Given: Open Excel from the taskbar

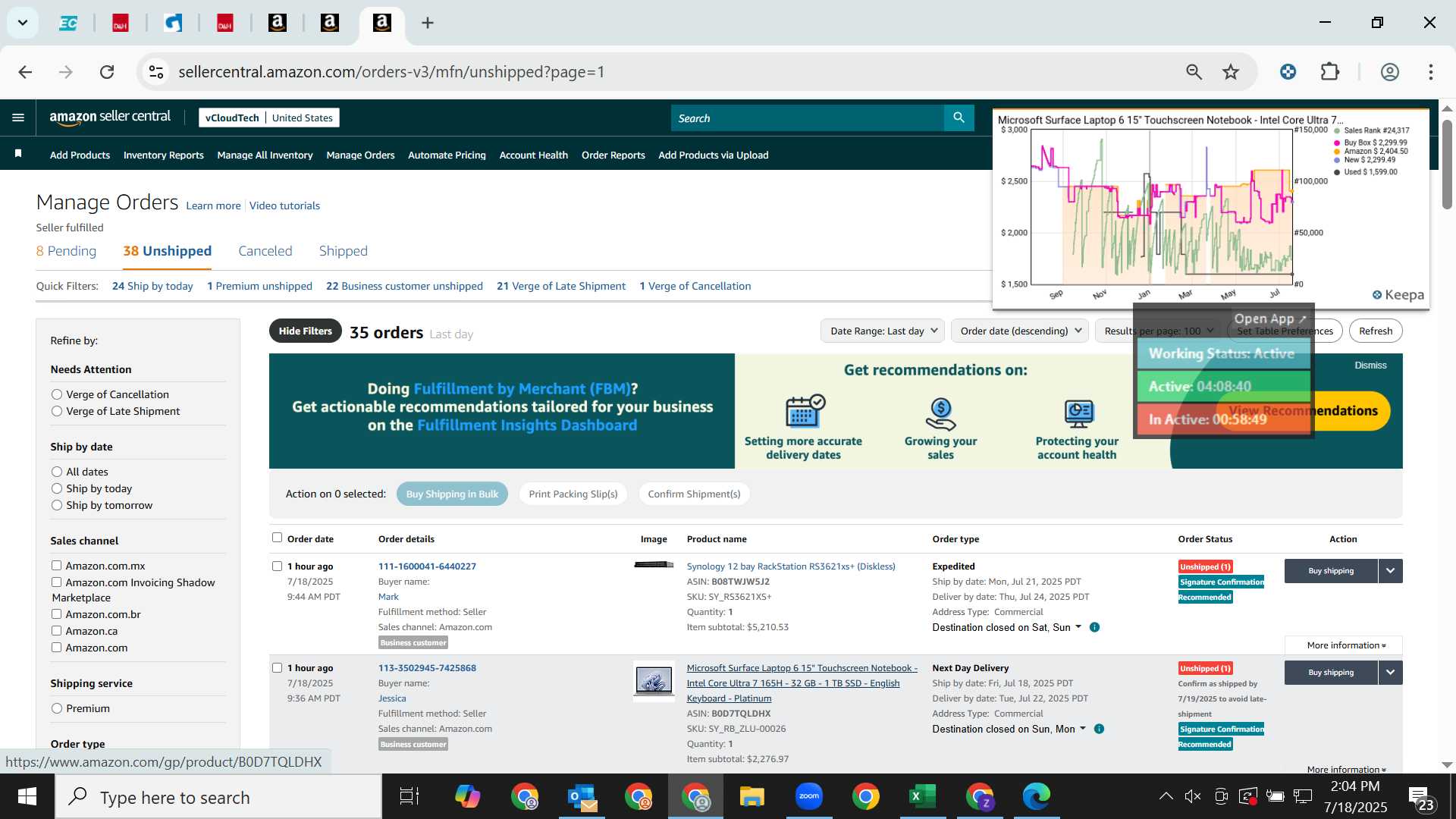Looking at the screenshot, I should click(x=922, y=796).
